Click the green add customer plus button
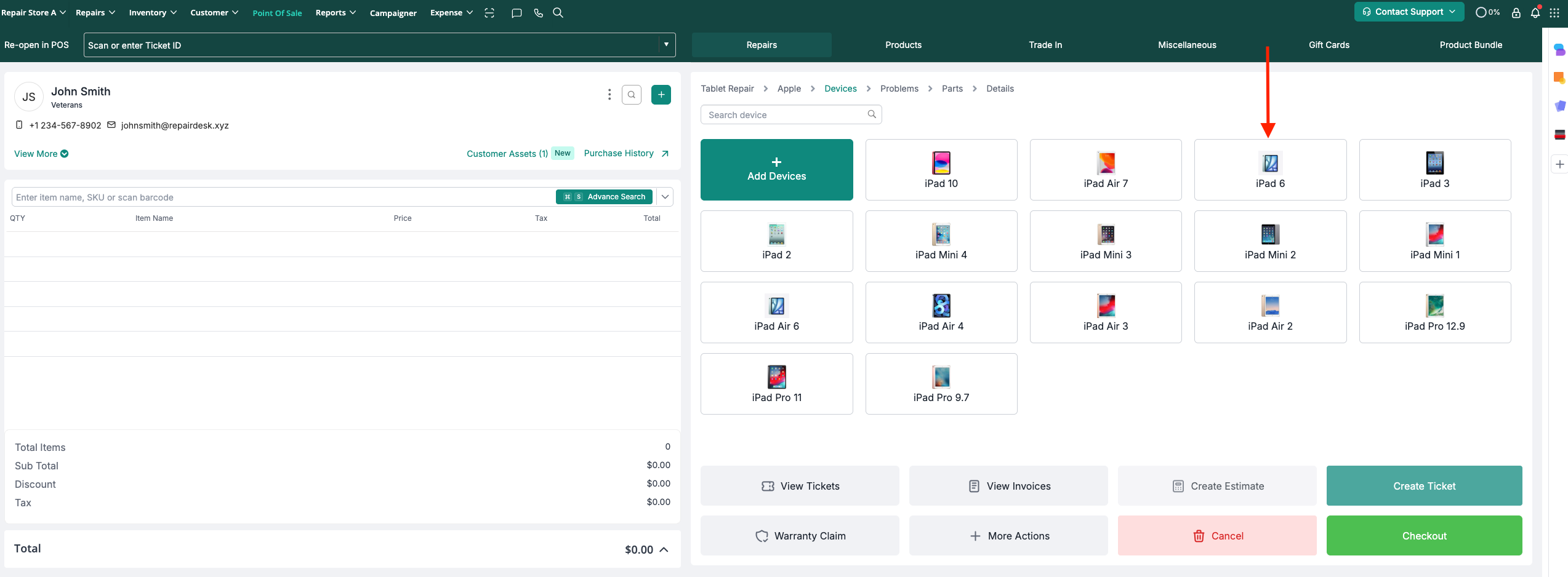 661,95
